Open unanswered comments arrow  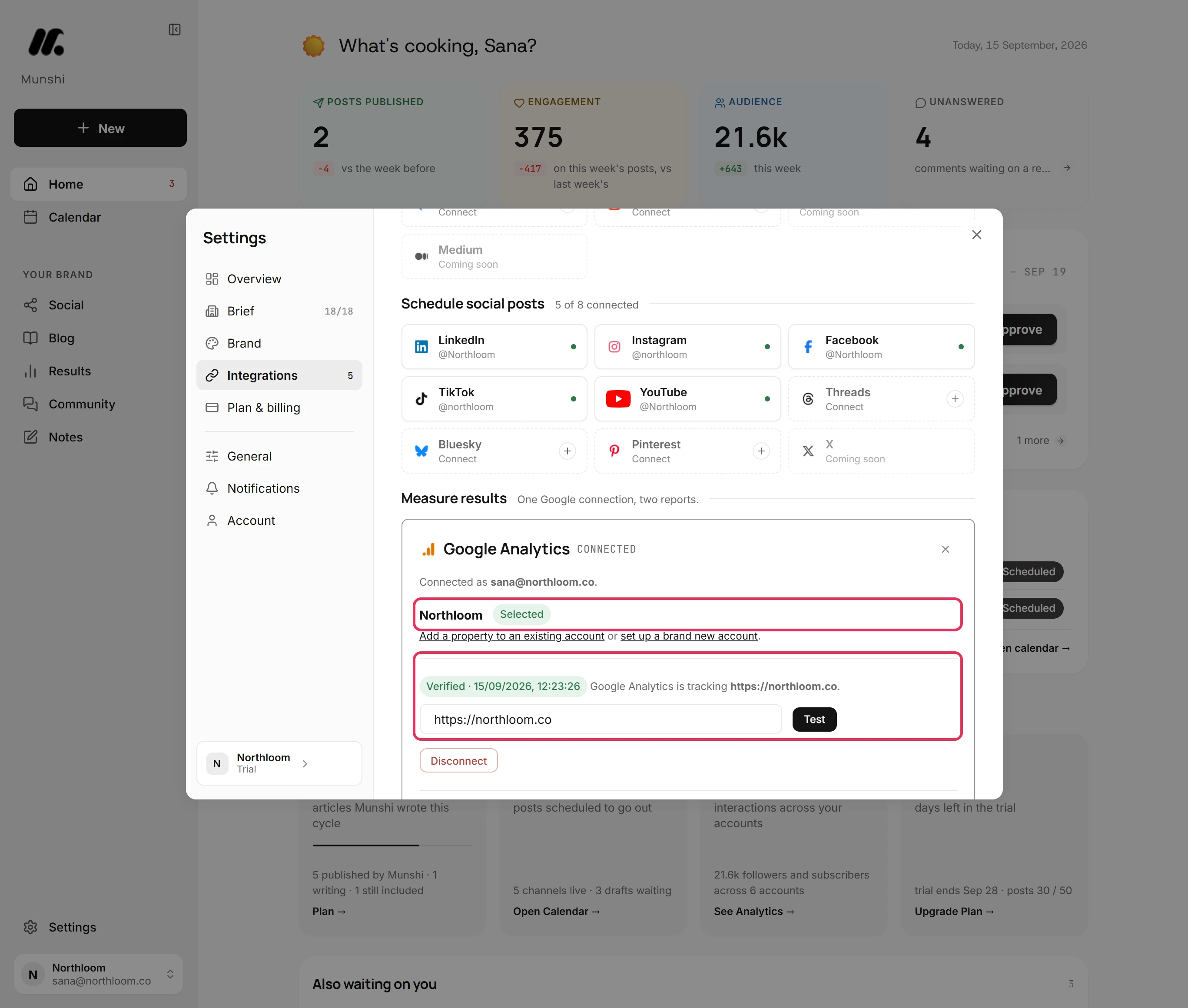1067,168
